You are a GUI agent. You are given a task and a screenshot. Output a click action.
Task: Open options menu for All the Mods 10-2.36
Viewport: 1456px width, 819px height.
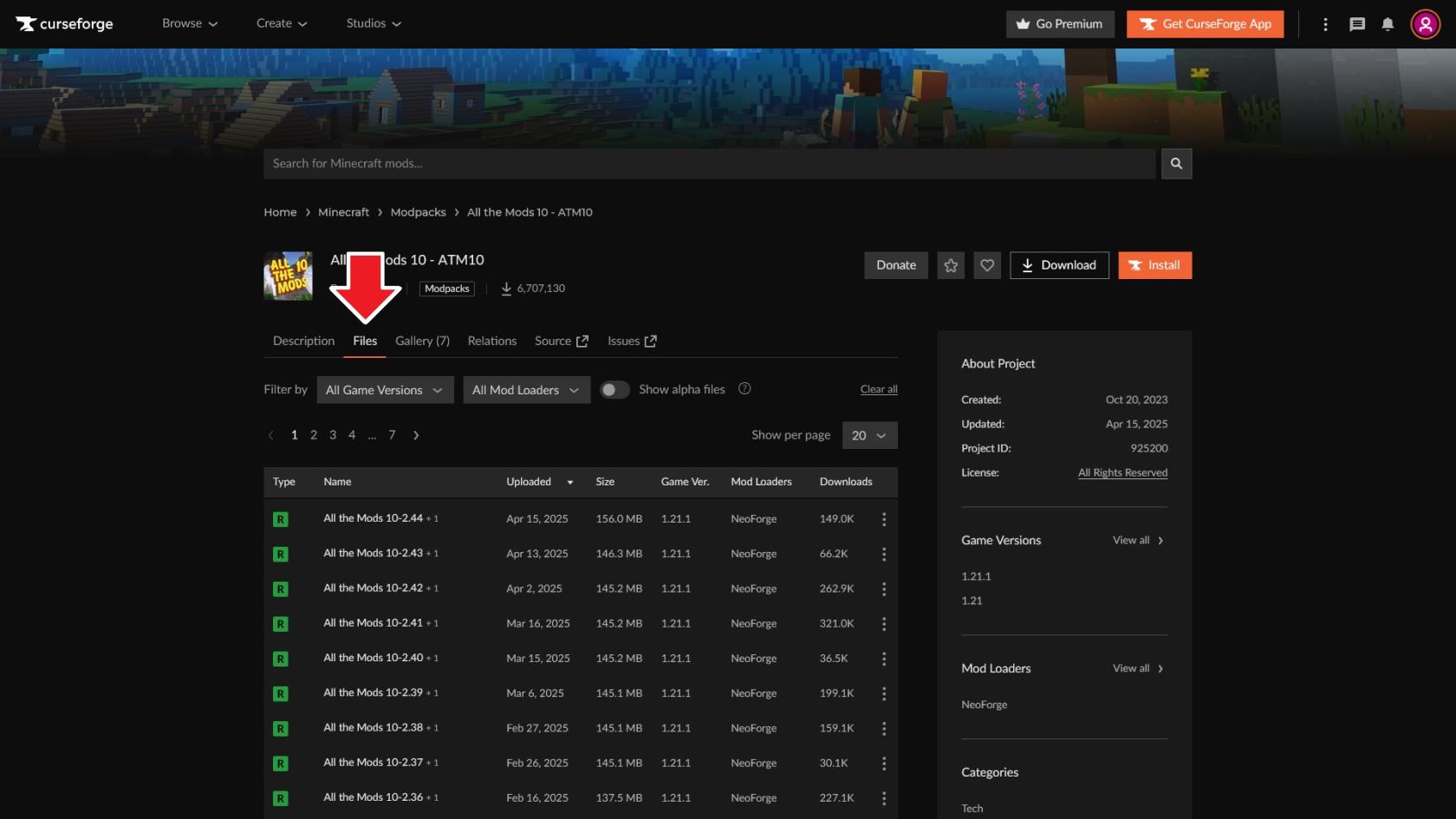pos(884,798)
